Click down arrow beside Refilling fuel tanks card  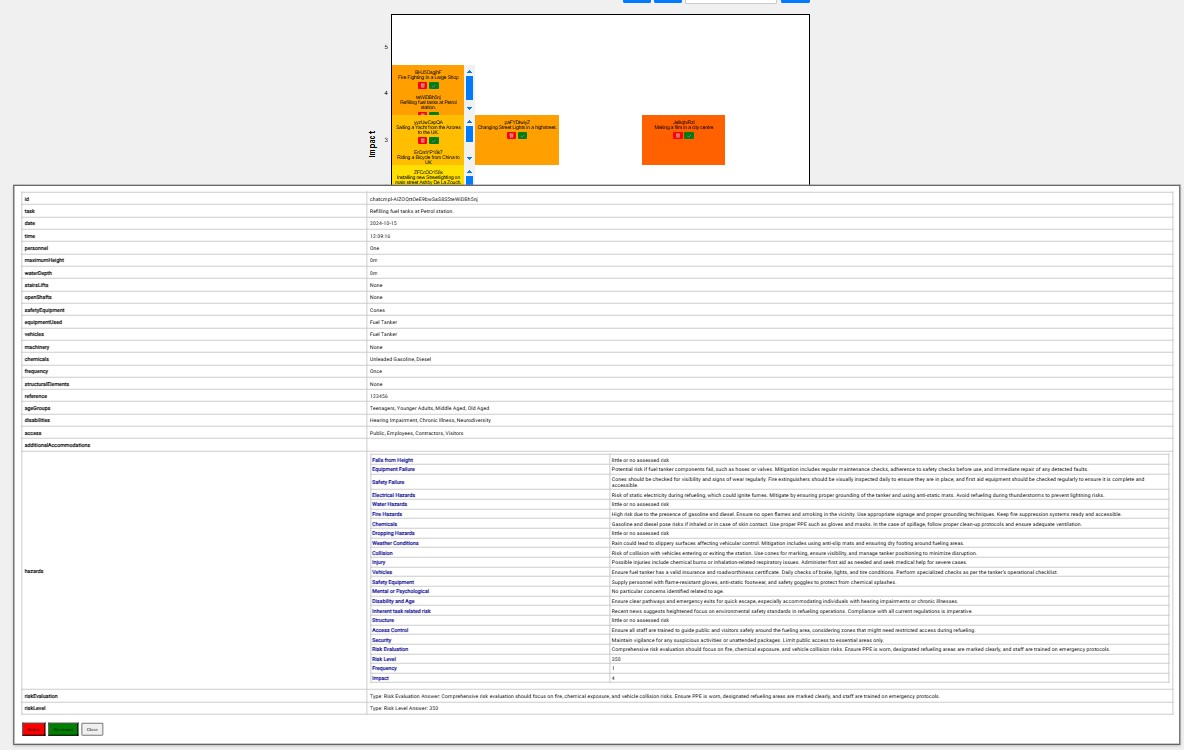pos(469,108)
